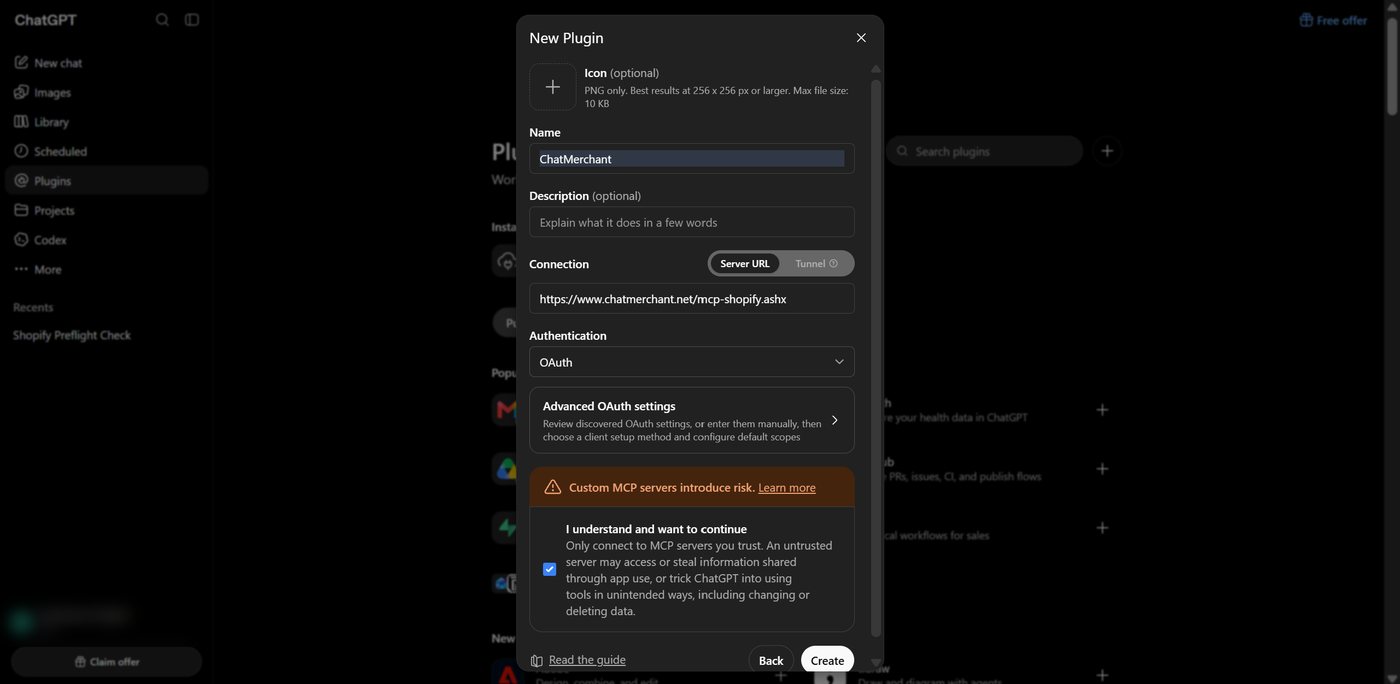1400x684 pixels.
Task: Uncheck I understand and want to continue
Action: tap(549, 569)
